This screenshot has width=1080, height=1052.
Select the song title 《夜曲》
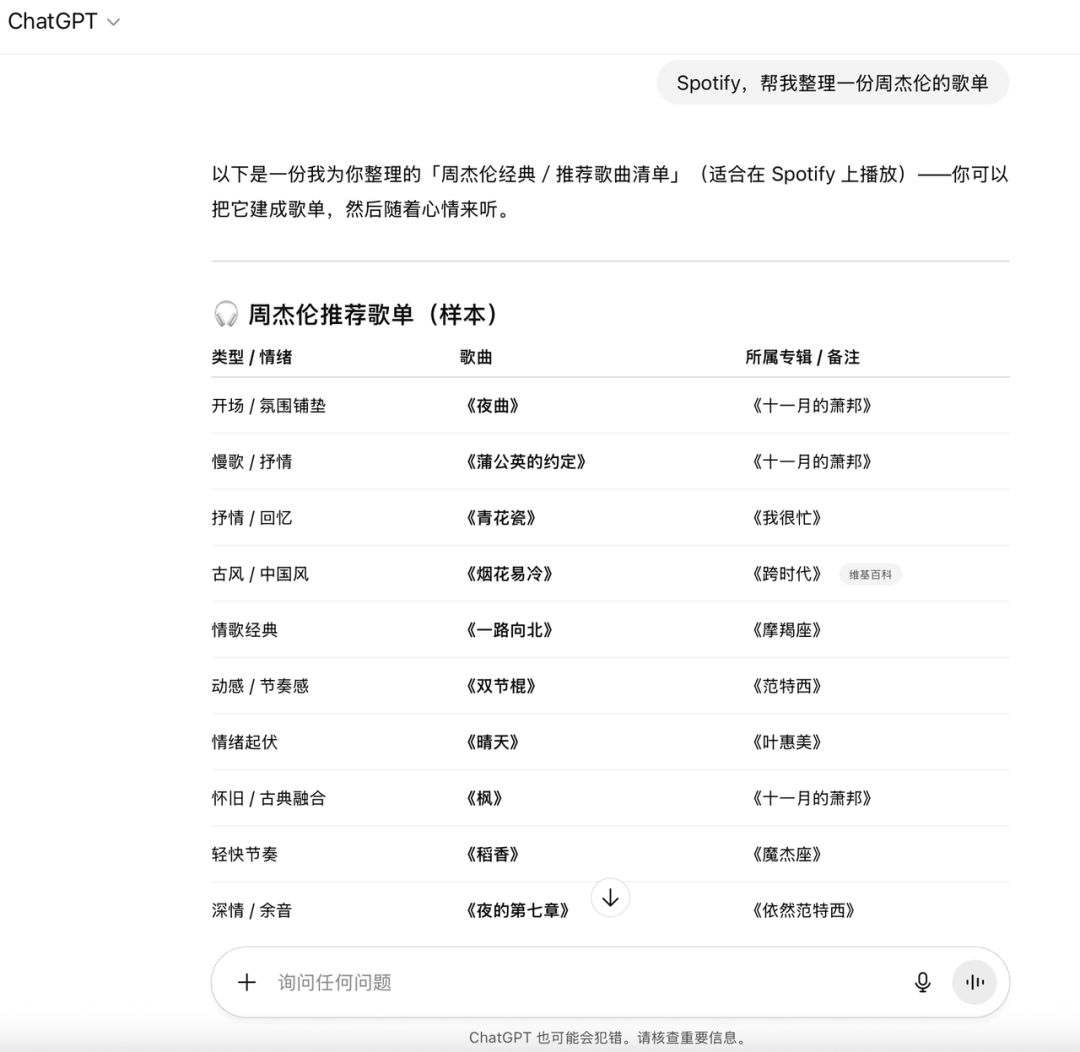pyautogui.click(x=493, y=406)
